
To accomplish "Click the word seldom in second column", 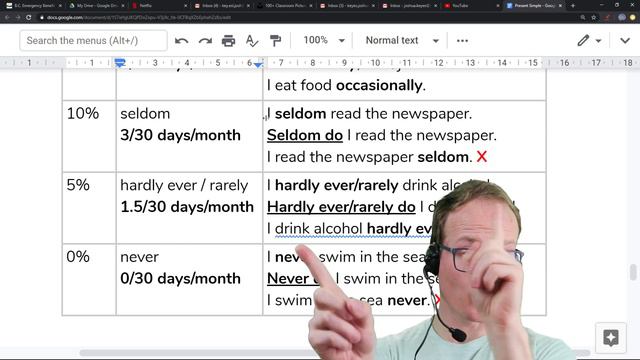I will [145, 114].
